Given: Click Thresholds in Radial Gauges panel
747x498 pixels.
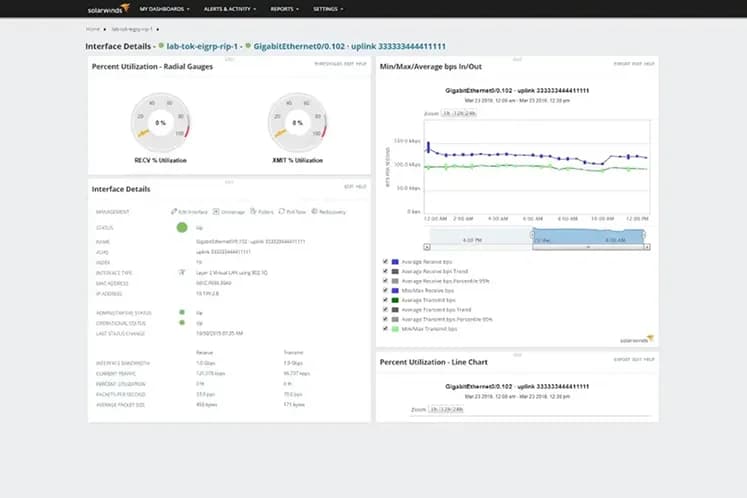Looking at the screenshot, I should tap(328, 64).
